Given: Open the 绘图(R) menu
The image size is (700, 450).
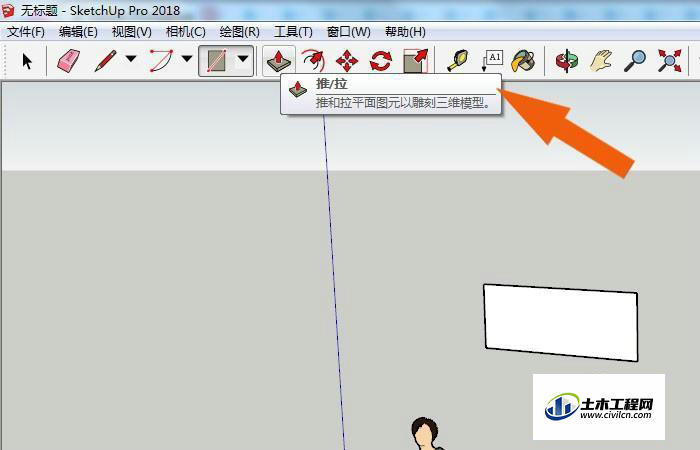Looking at the screenshot, I should click(240, 32).
